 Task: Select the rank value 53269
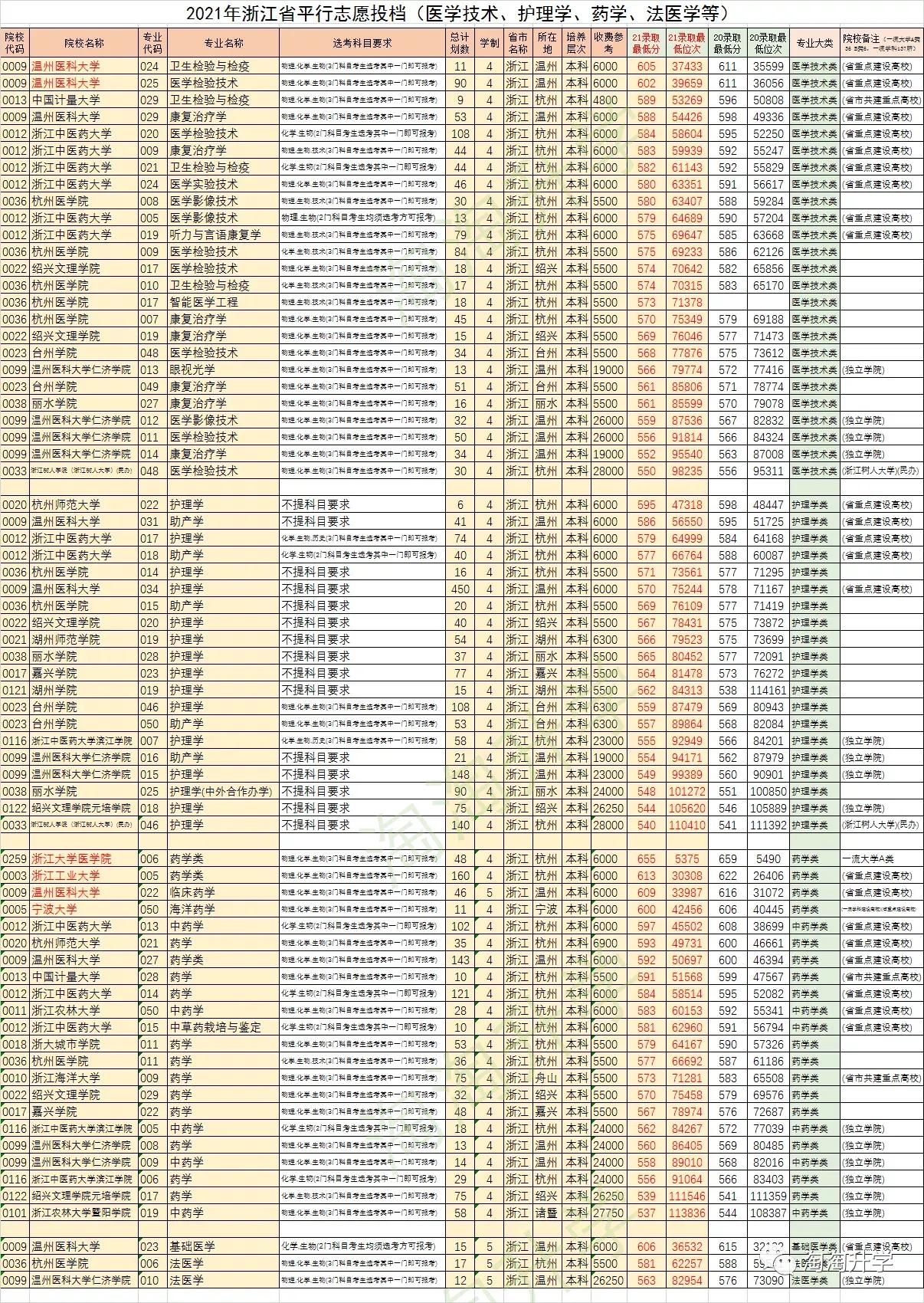point(687,100)
